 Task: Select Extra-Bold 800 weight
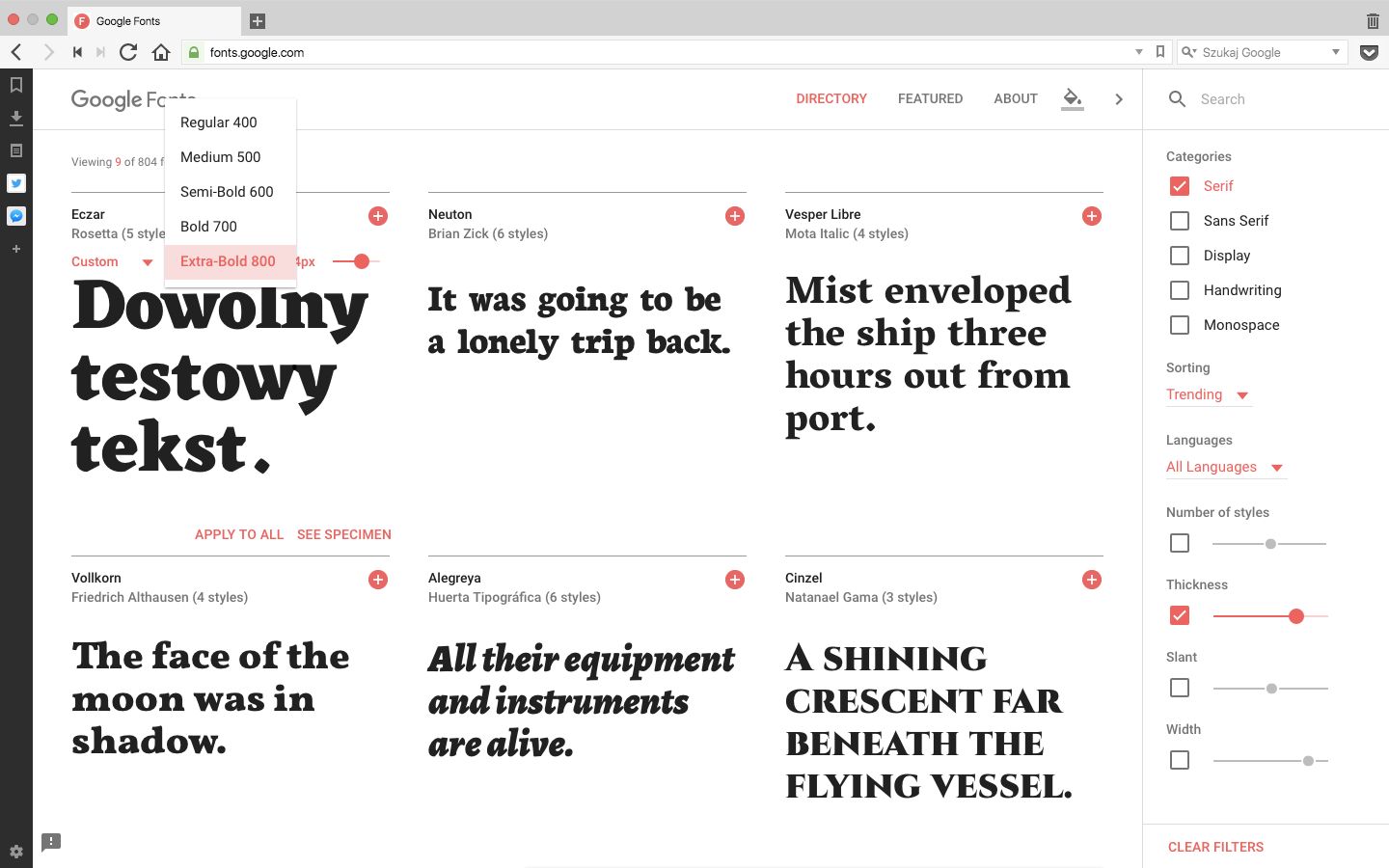(231, 261)
